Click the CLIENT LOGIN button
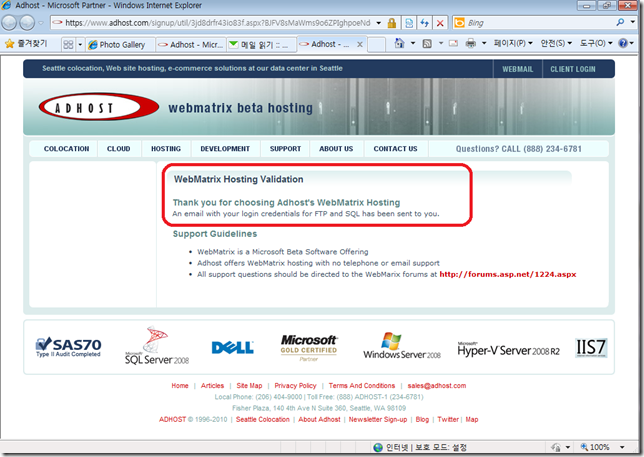This screenshot has width=644, height=457. (573, 69)
